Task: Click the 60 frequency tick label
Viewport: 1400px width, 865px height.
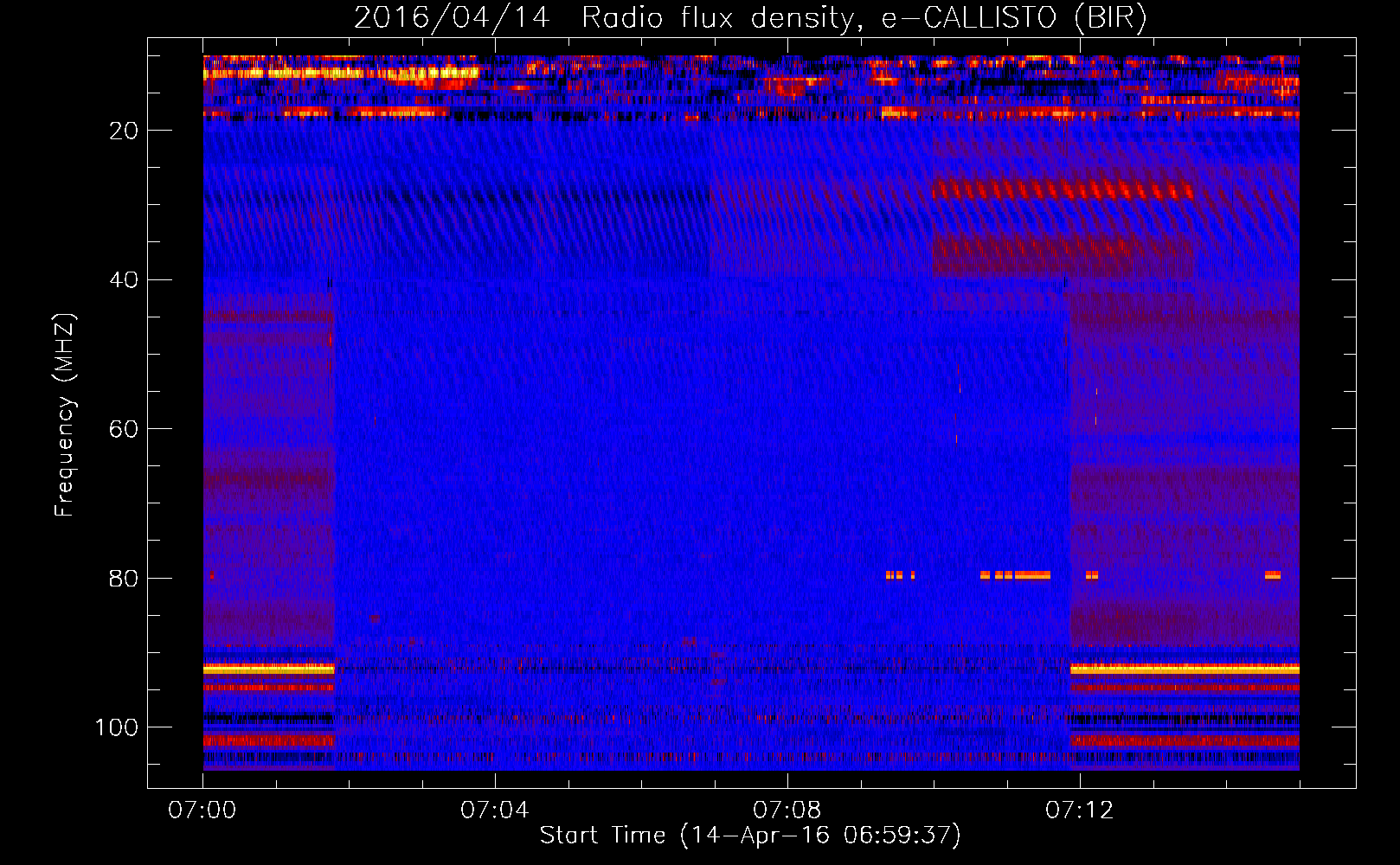Action: 124,430
